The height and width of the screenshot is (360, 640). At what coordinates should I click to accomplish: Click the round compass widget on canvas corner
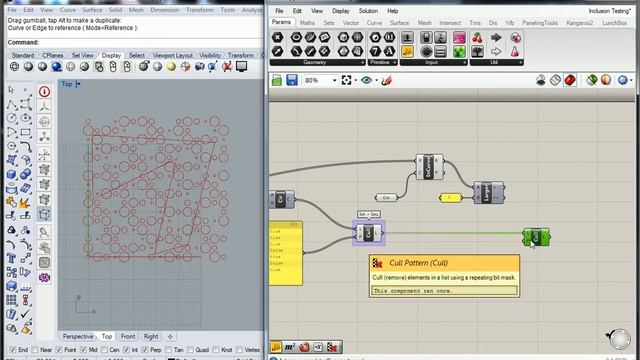620,339
